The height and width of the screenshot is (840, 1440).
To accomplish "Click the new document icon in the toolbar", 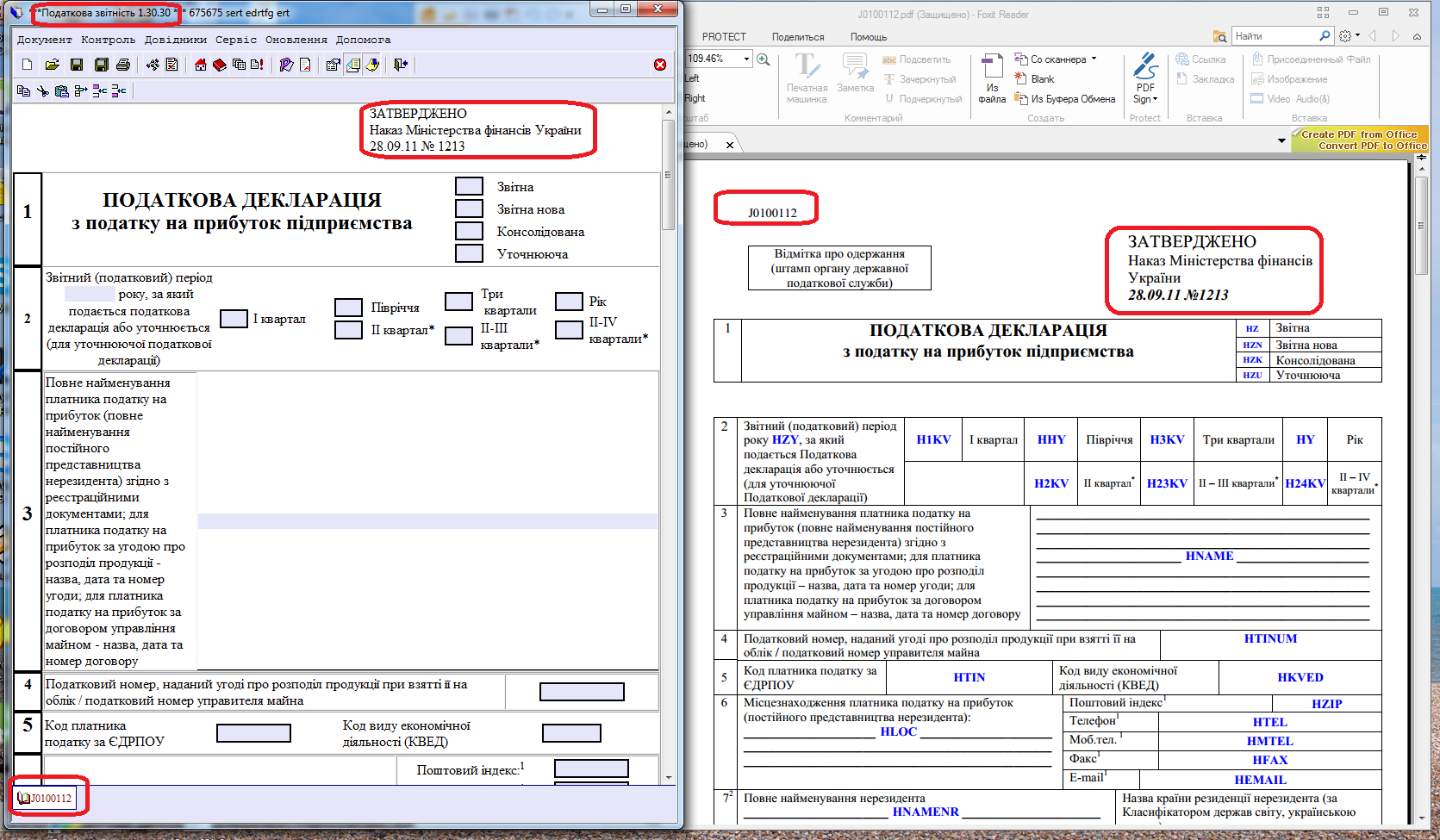I will pos(27,65).
